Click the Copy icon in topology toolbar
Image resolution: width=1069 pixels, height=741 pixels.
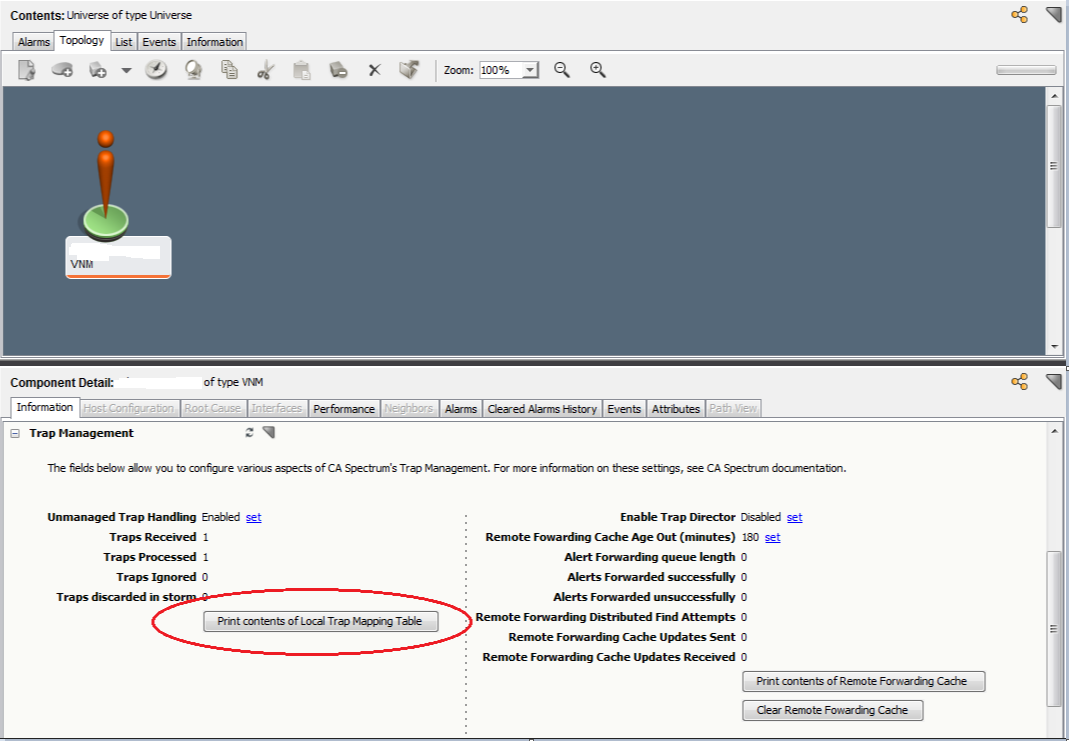[x=230, y=70]
